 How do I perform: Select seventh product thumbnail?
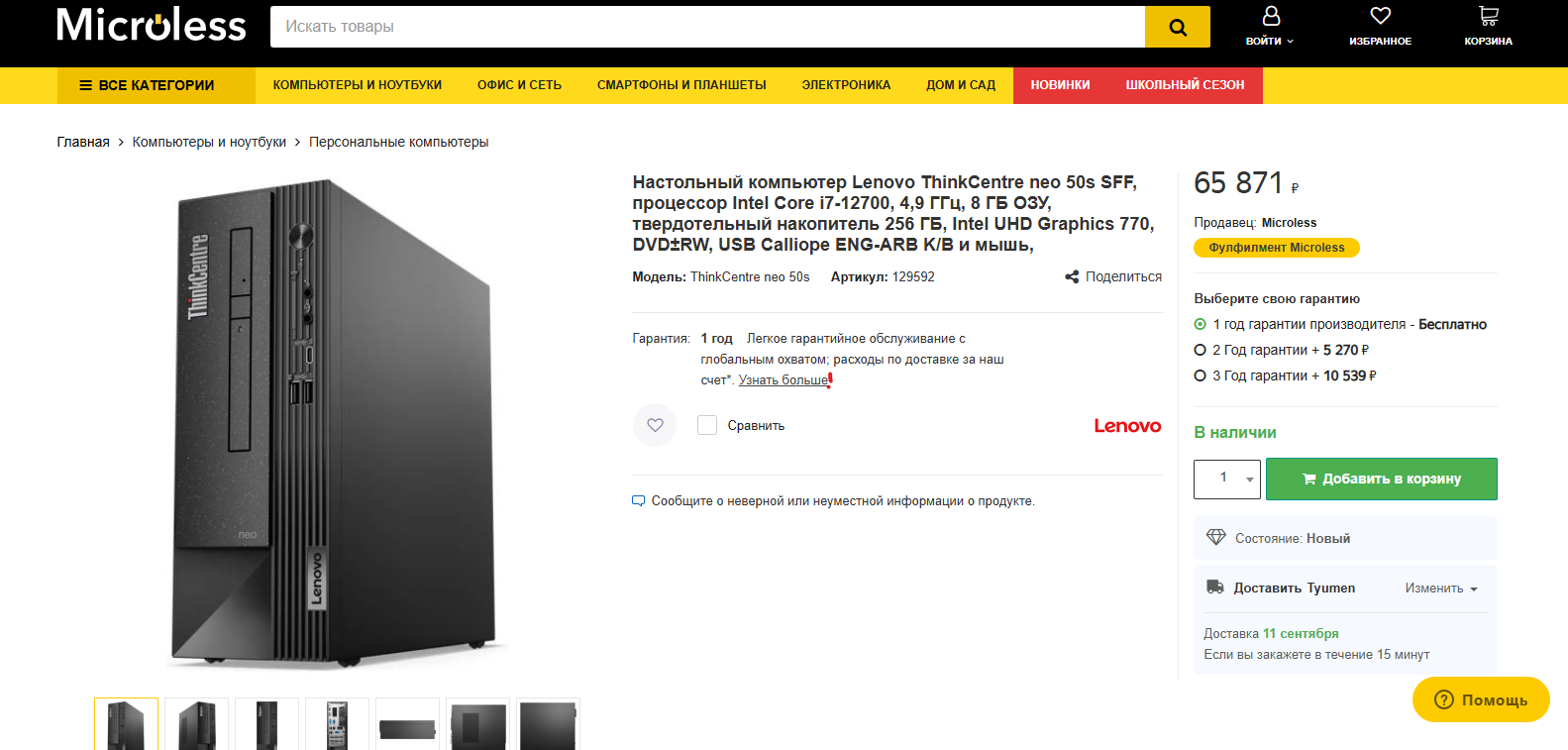pos(548,724)
